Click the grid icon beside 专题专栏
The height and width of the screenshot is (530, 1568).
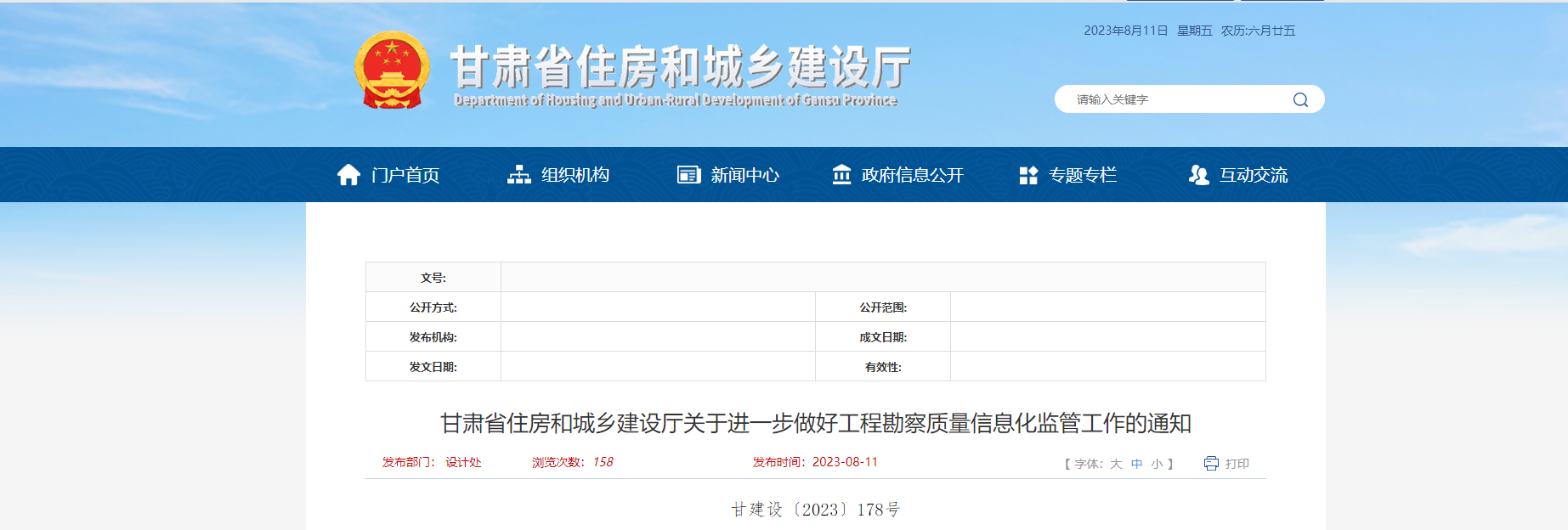1028,175
